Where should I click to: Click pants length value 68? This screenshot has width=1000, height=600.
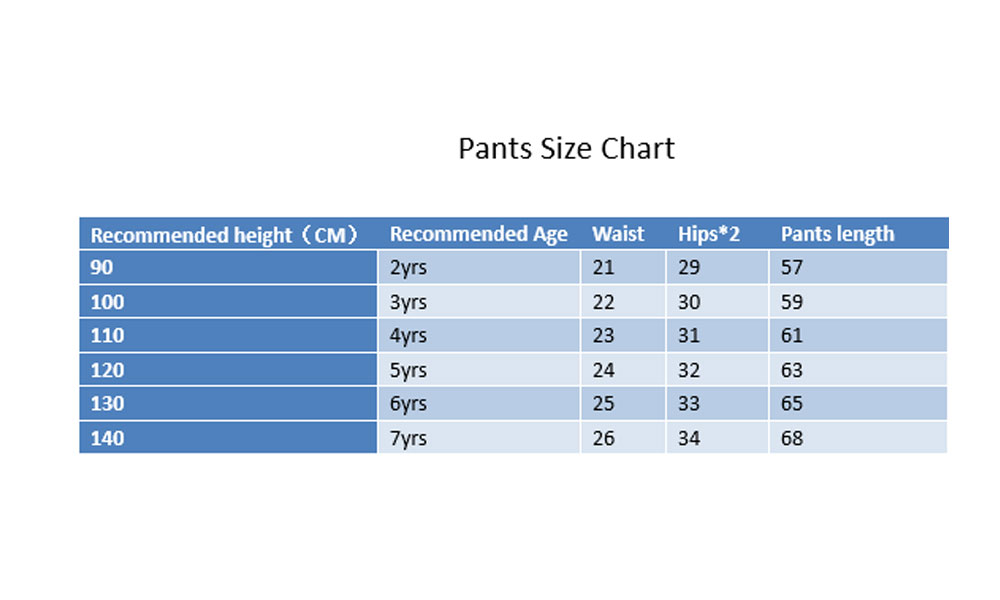click(x=792, y=438)
